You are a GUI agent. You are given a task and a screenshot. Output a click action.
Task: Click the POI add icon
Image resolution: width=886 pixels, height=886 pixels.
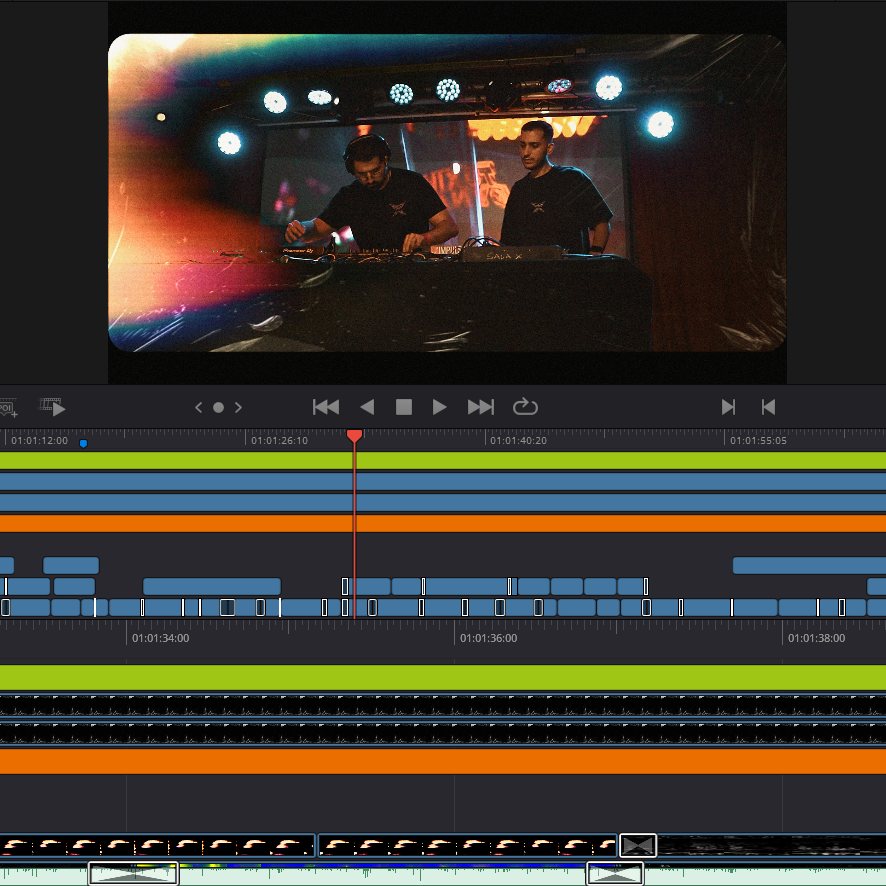point(8,407)
